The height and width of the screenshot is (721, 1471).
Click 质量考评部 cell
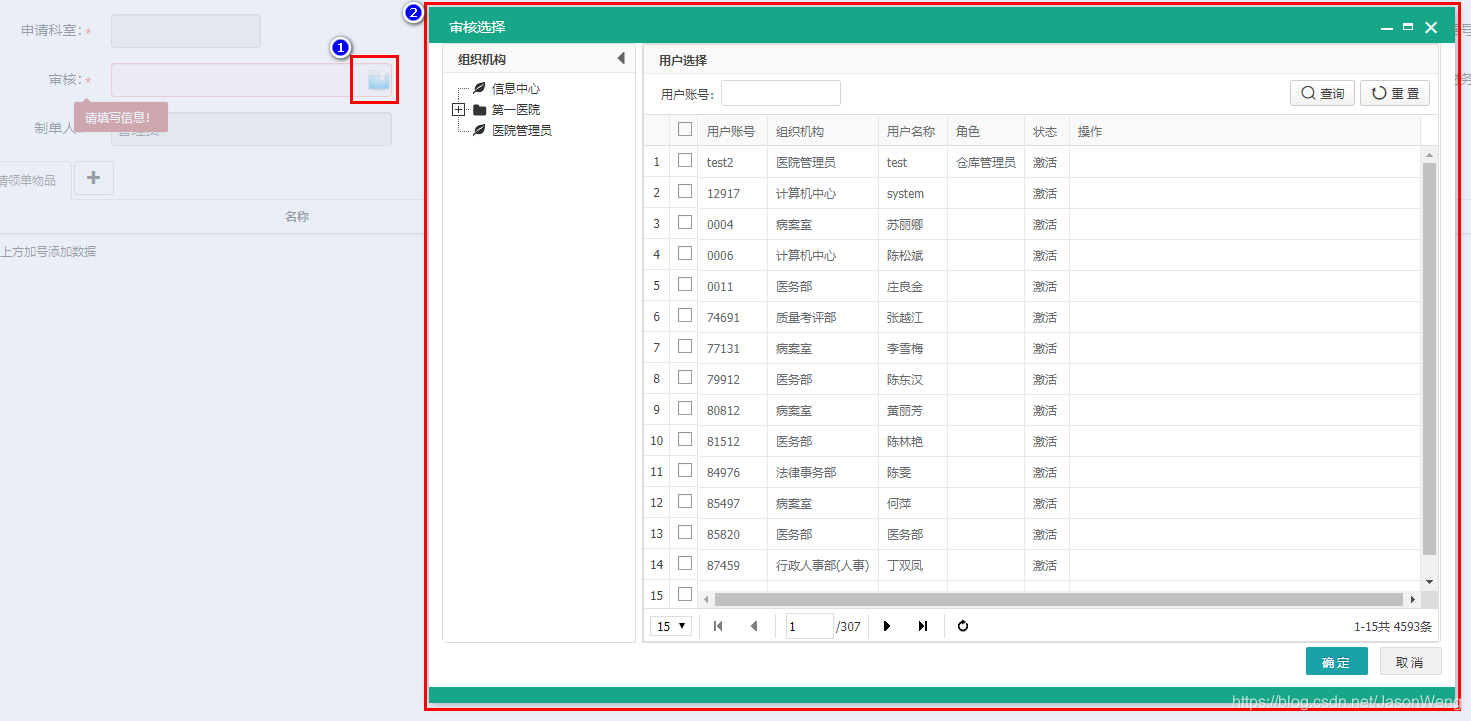coord(806,317)
